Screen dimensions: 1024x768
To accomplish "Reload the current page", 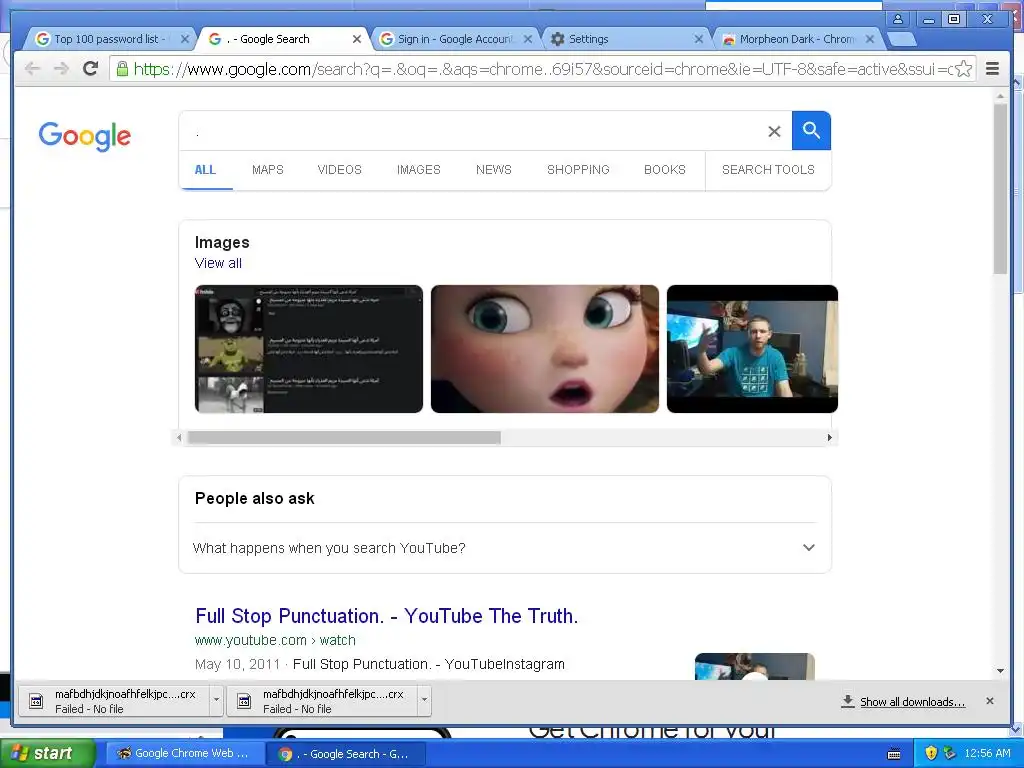I will 91,68.
